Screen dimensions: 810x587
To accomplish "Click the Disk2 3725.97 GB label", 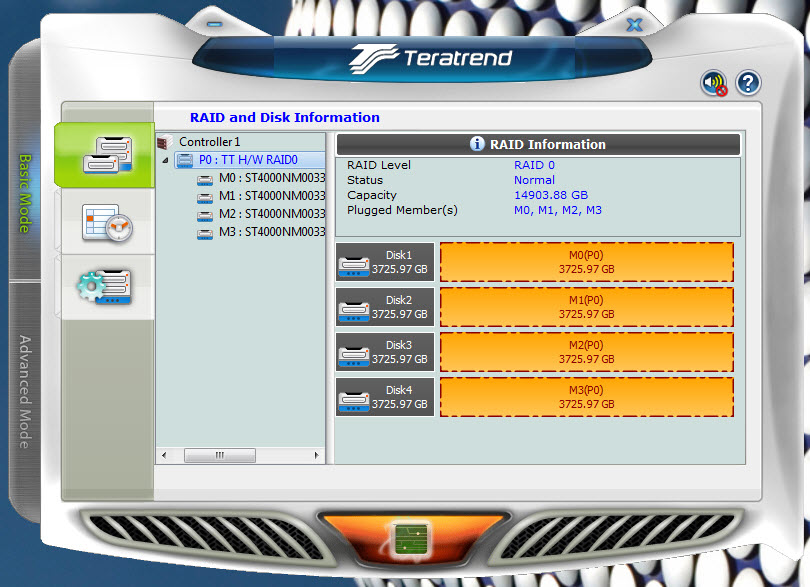I will (399, 307).
